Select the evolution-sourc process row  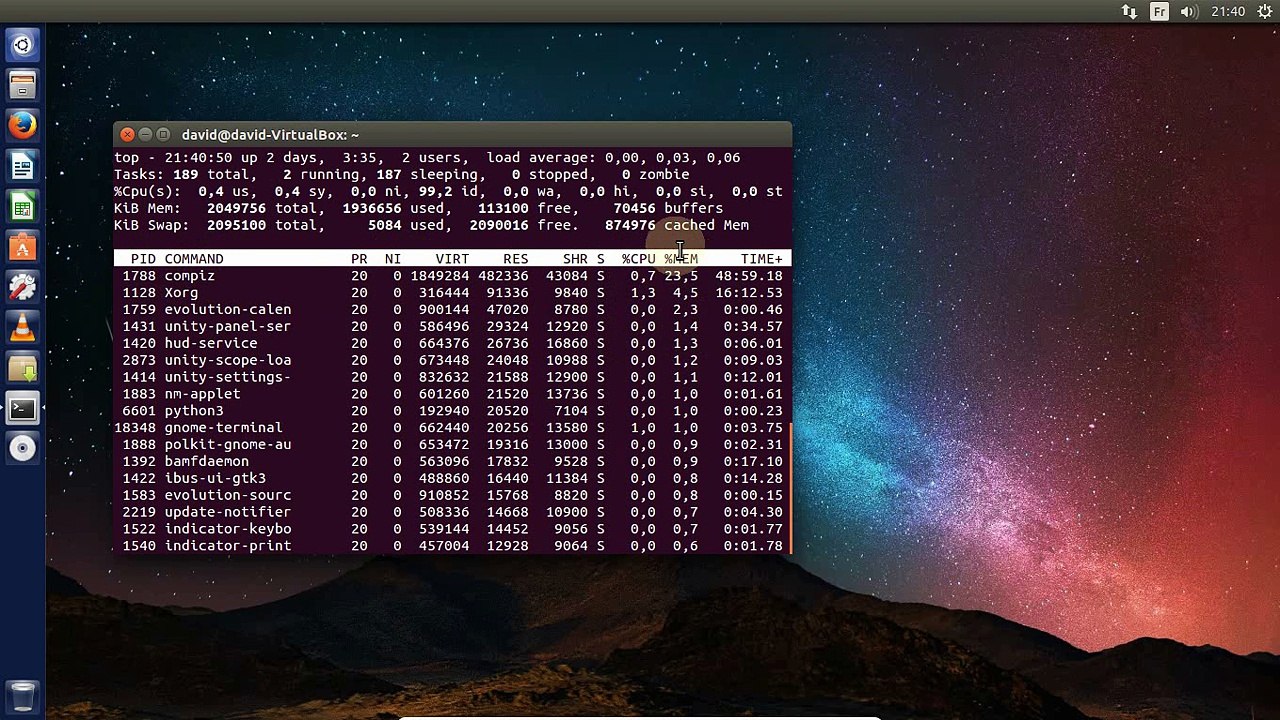tap(452, 495)
